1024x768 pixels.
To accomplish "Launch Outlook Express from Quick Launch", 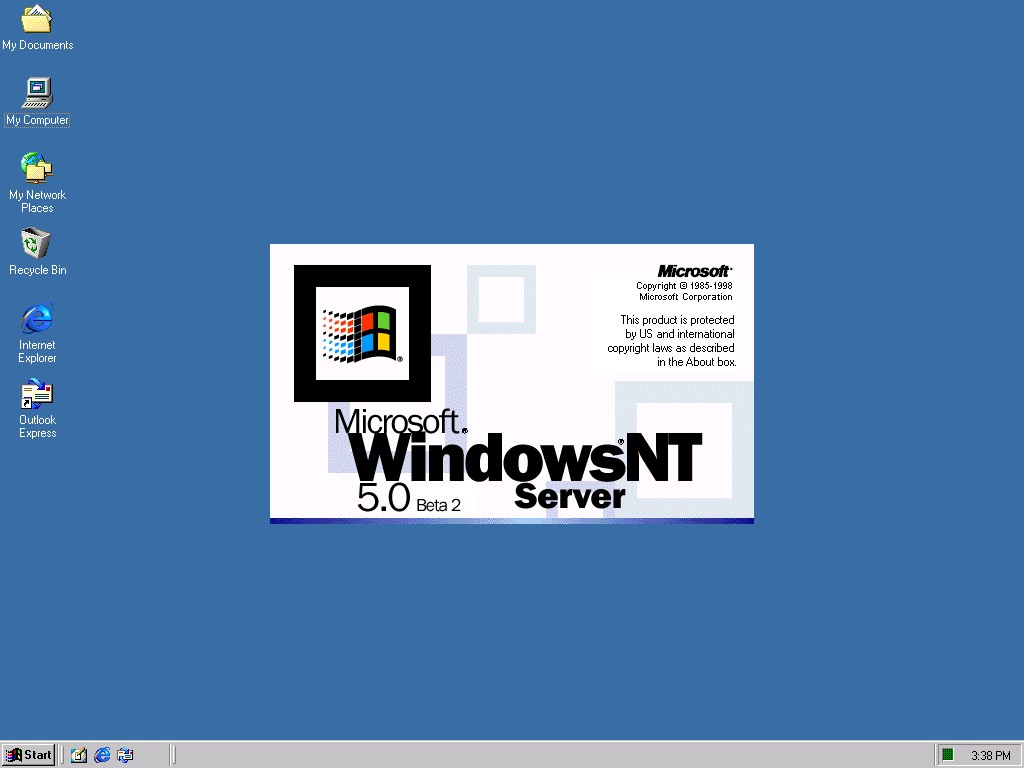I will point(125,755).
